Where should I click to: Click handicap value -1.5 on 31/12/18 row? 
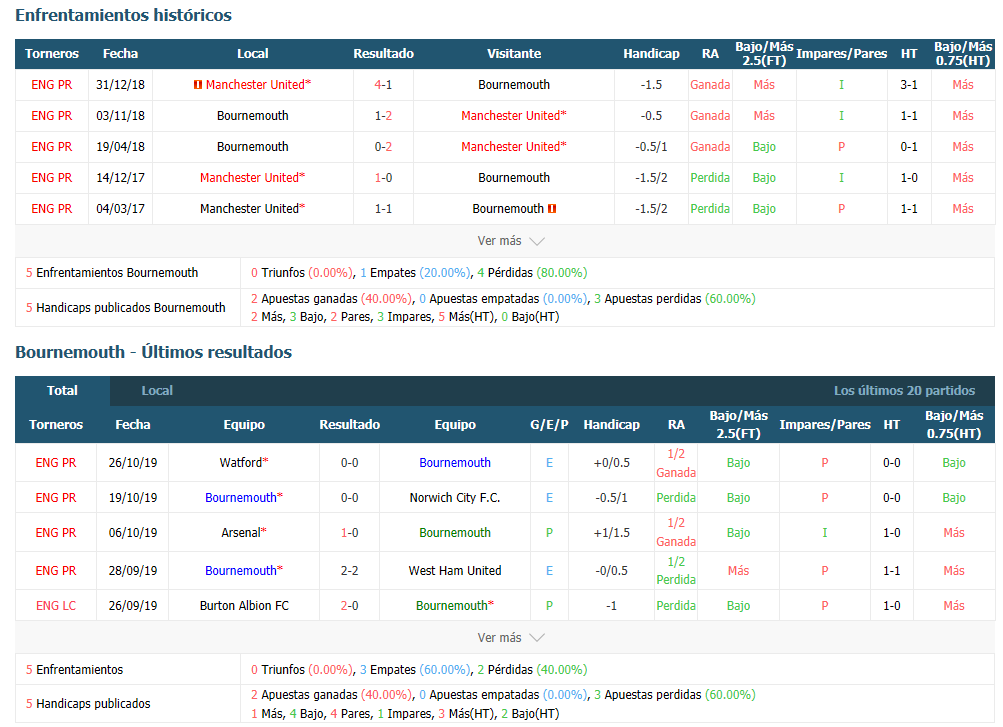pos(651,84)
